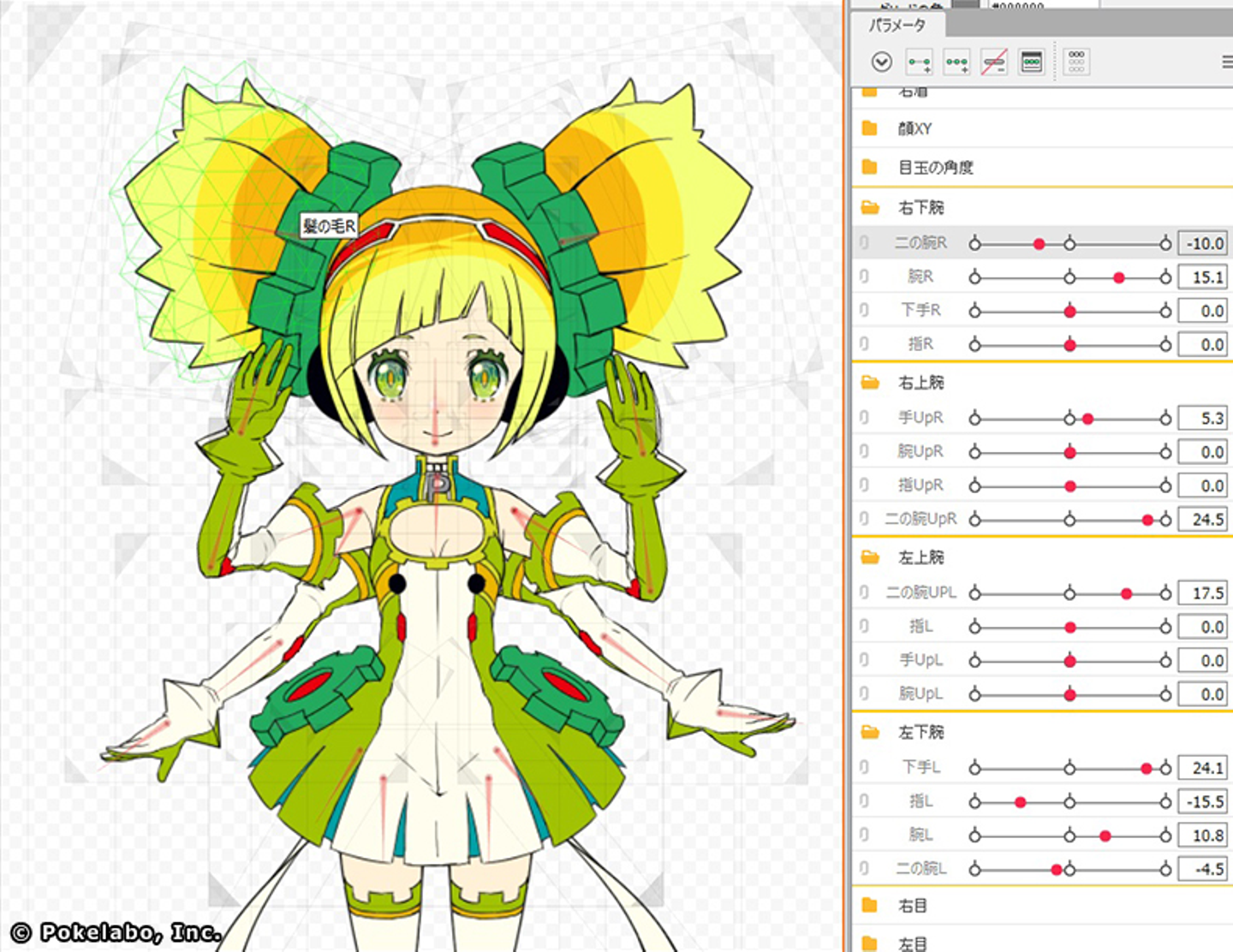Image resolution: width=1233 pixels, height=952 pixels.
Task: Expand the 左目 folder
Action: (870, 943)
